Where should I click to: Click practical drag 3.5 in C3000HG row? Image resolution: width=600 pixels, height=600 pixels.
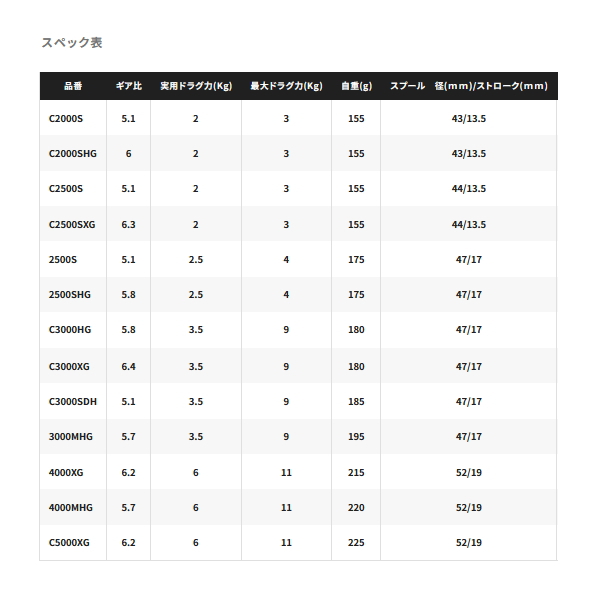click(x=196, y=330)
